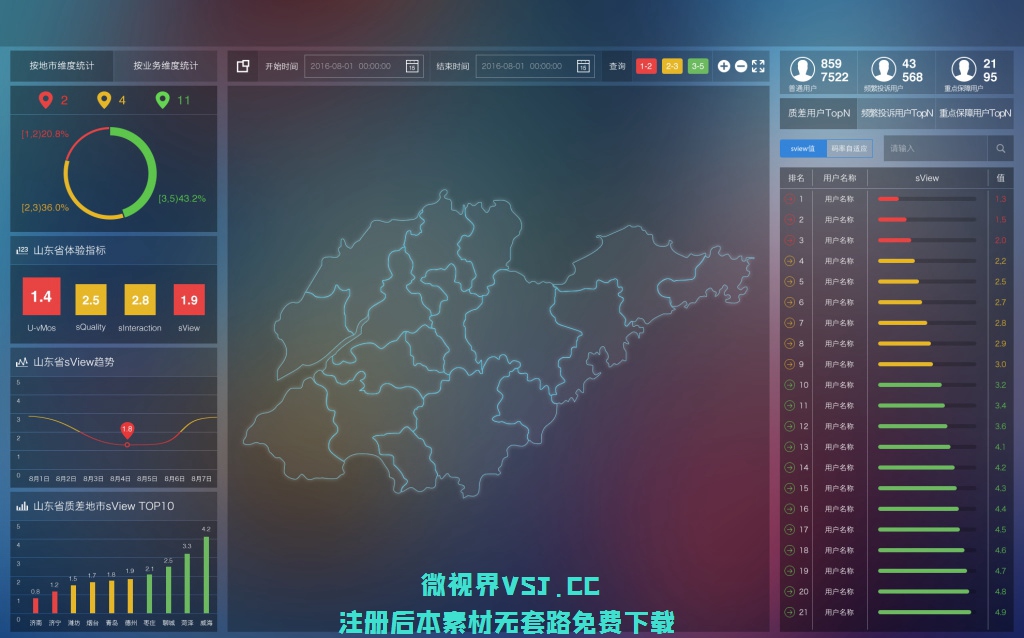The width and height of the screenshot is (1024, 638).
Task: Click the 查询 query button
Action: pyautogui.click(x=617, y=66)
